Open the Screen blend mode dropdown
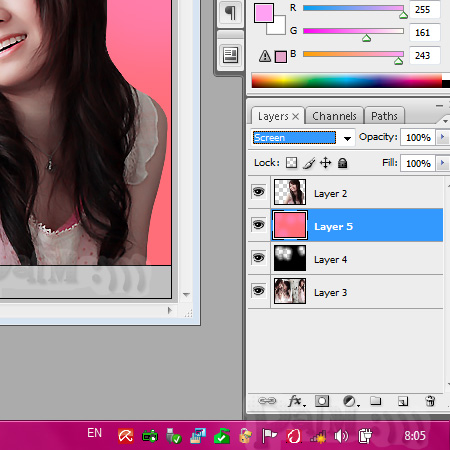Screen dimensions: 450x450 pos(302,138)
